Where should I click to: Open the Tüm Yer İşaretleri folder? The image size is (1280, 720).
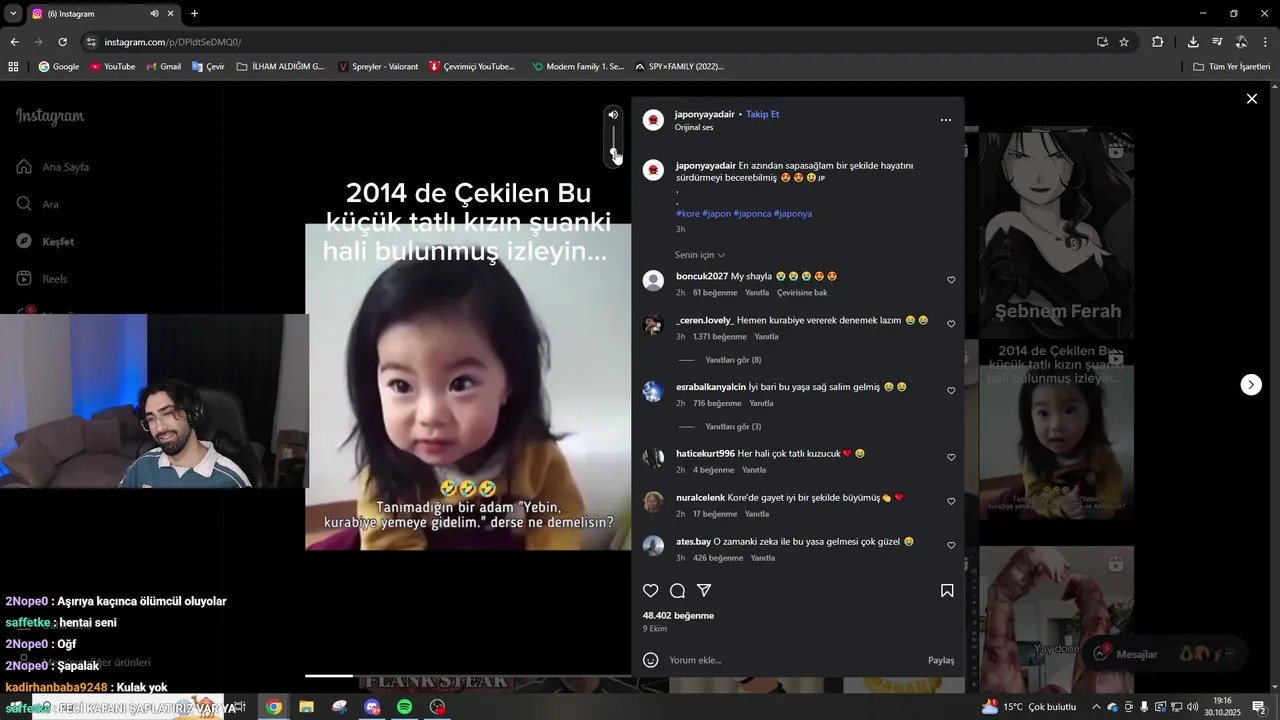click(1232, 67)
